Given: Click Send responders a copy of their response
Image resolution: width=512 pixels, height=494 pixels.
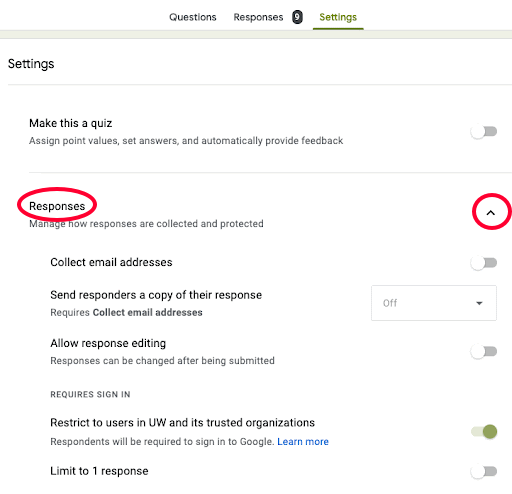Looking at the screenshot, I should (x=156, y=295).
